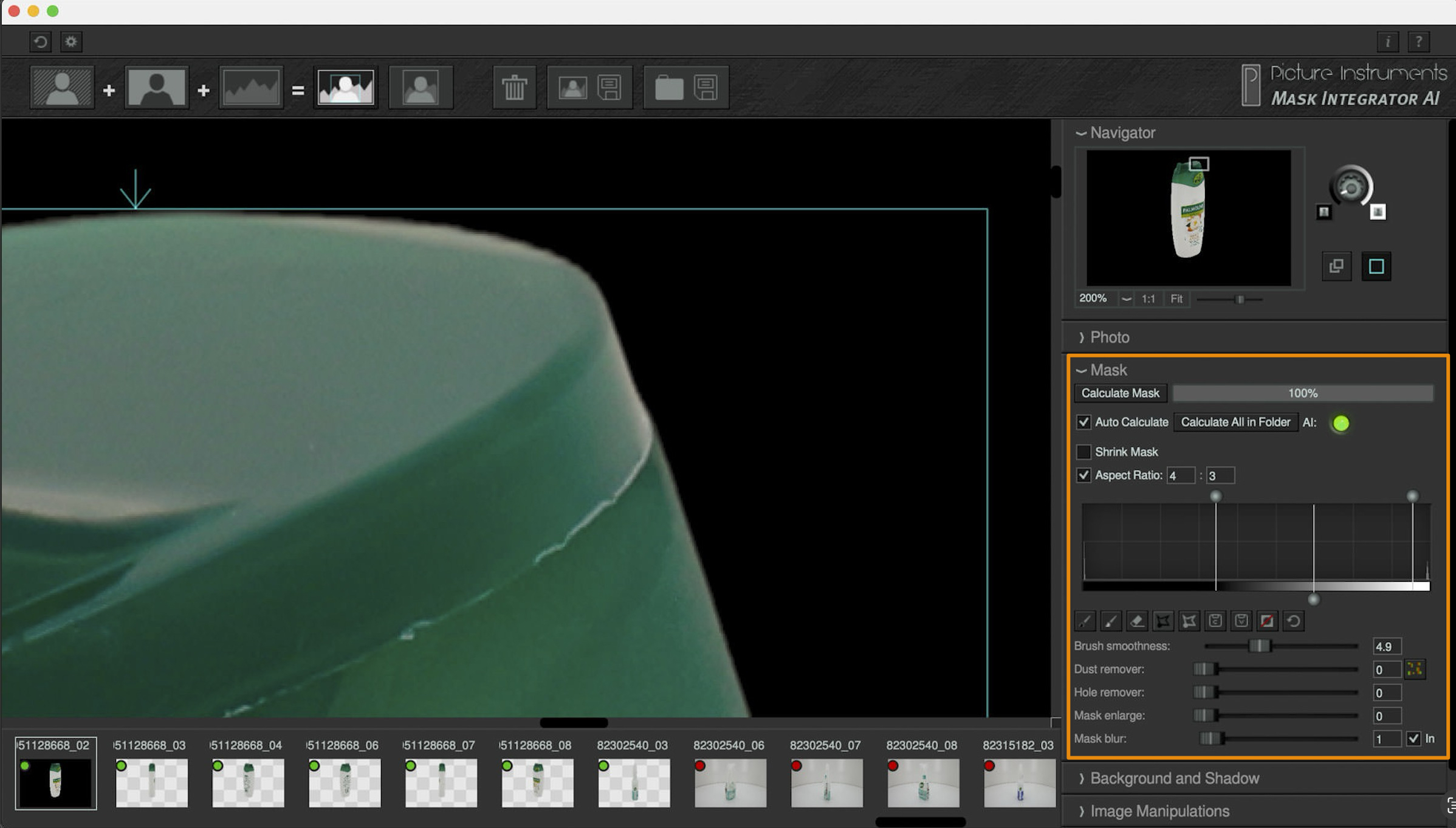The image size is (1456, 828).
Task: Invert the current mask
Action: coord(1268,621)
